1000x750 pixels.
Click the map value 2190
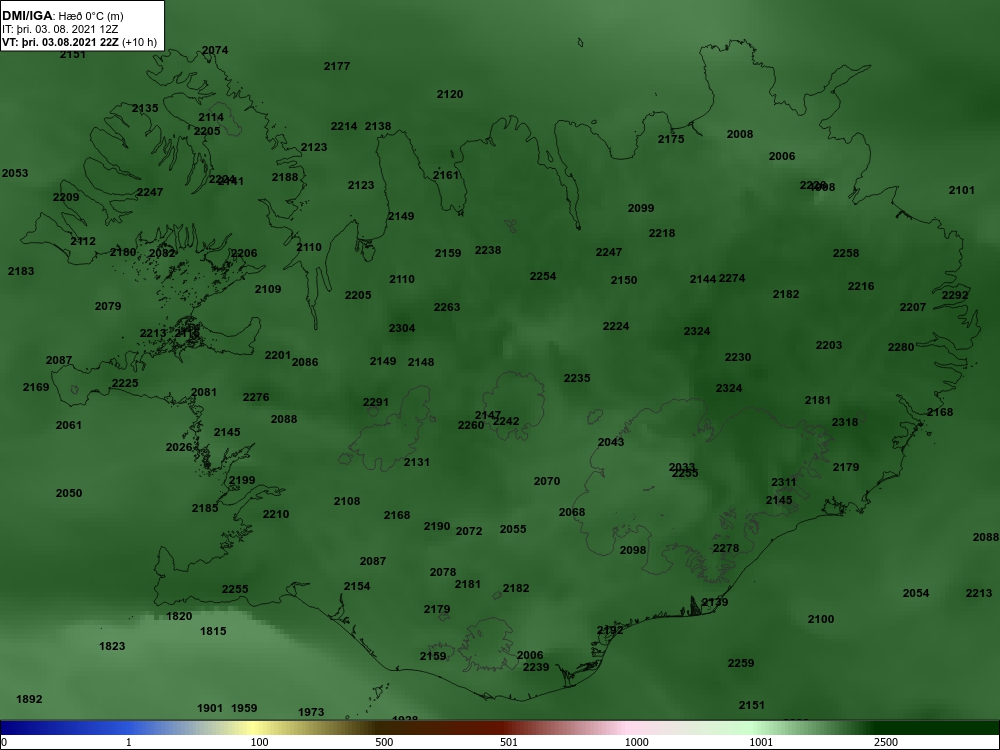[x=437, y=527]
